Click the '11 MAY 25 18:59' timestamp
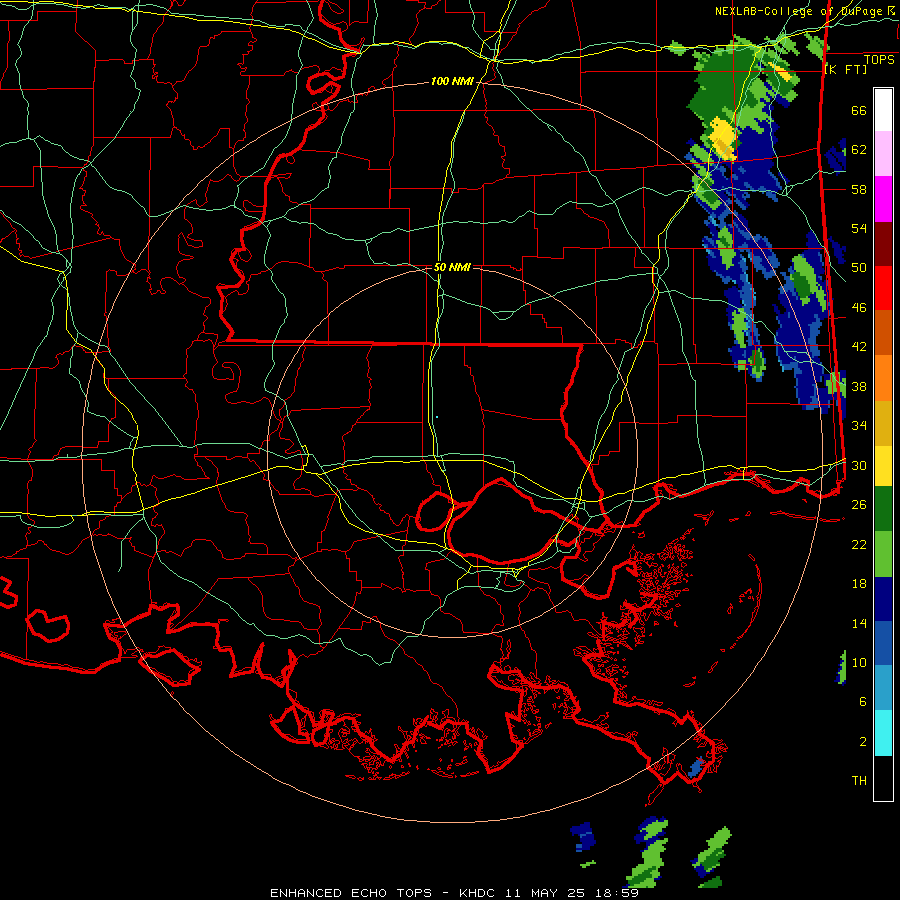 tap(571, 893)
